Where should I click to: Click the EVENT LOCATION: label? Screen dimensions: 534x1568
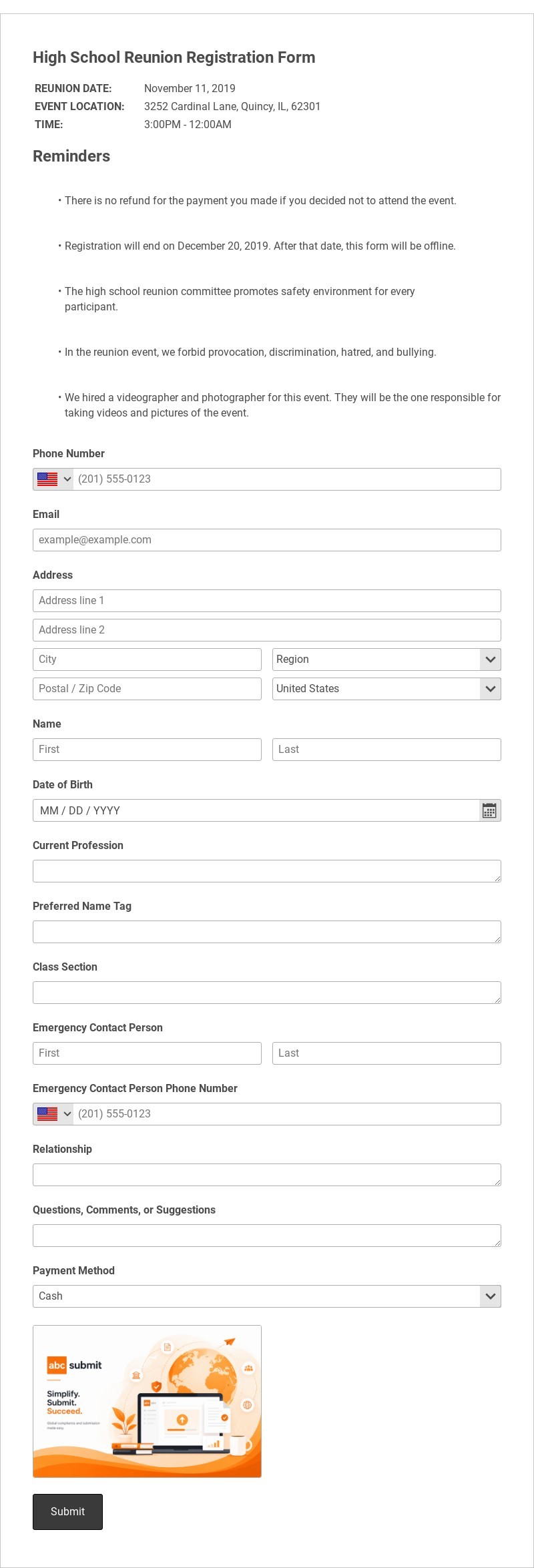(x=79, y=106)
